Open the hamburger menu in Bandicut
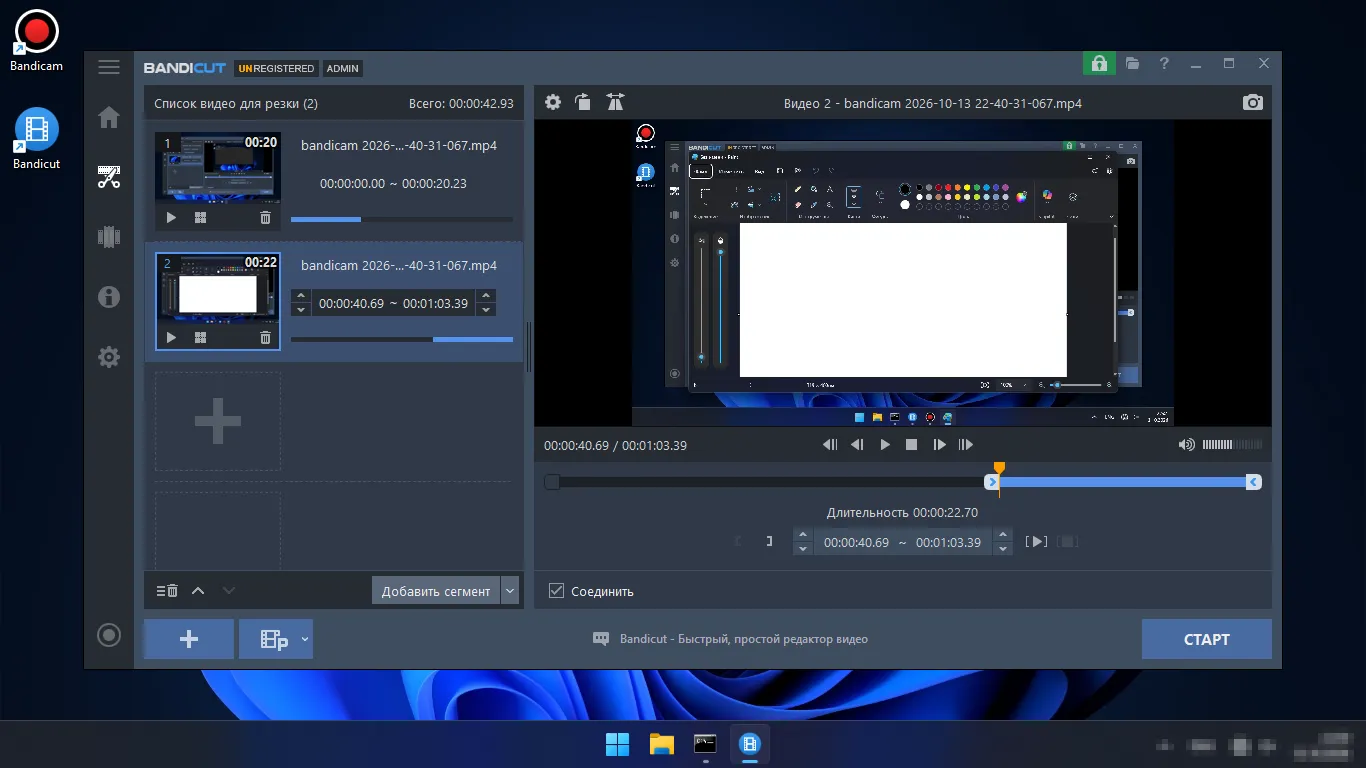 (x=109, y=68)
